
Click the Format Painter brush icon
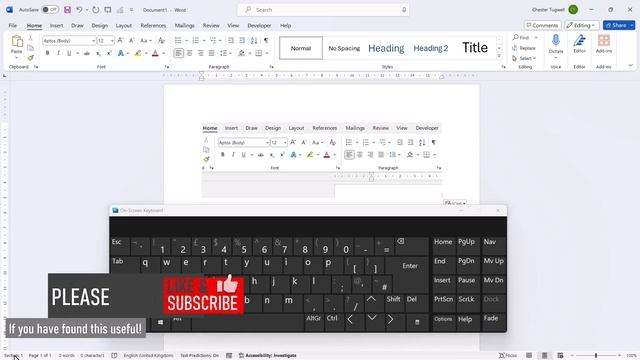(31, 58)
